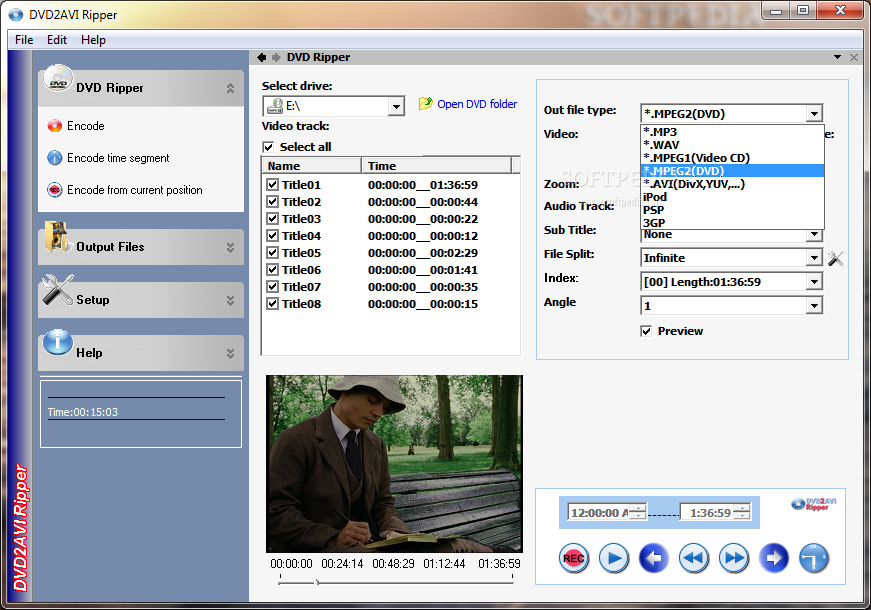Click the Encode red ball icon
Viewport: 871px width, 610px height.
pyautogui.click(x=54, y=126)
